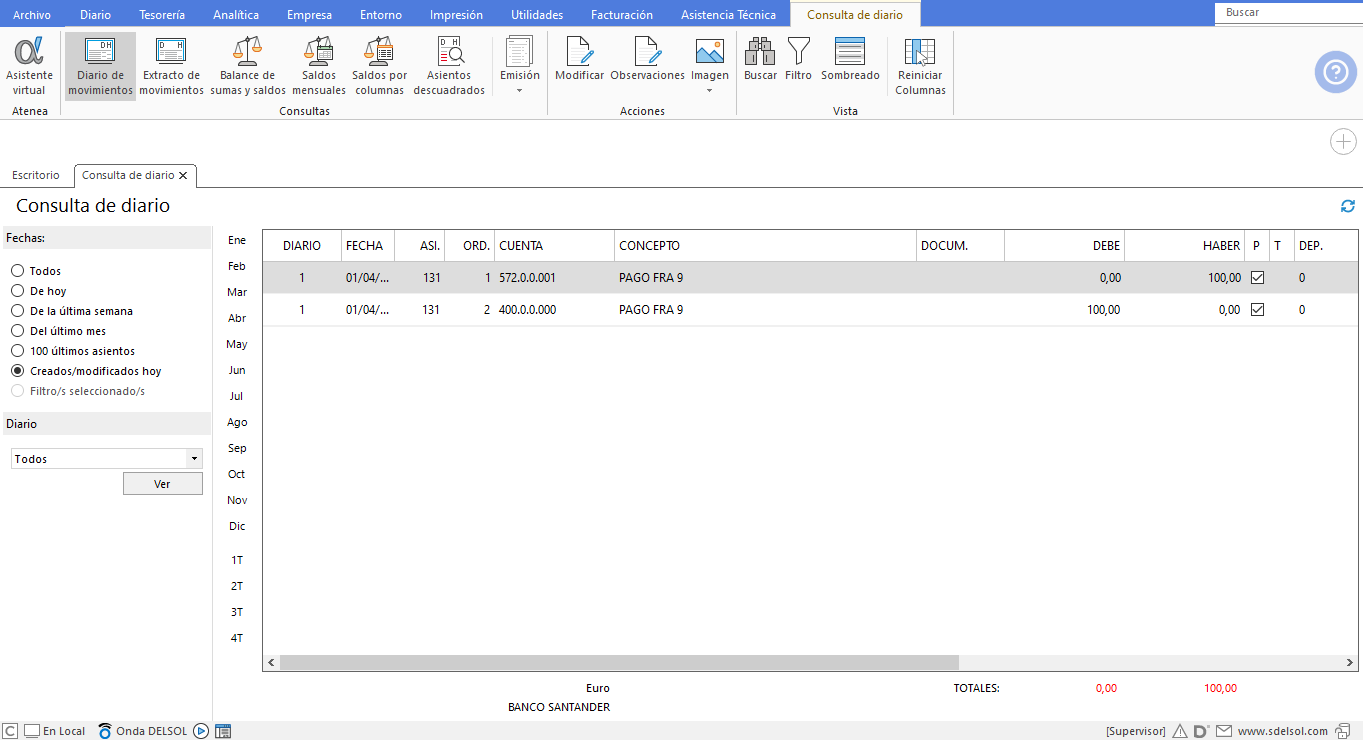Viewport: 1363px width, 740px height.
Task: Open Extracto de movimientos
Action: [x=171, y=66]
